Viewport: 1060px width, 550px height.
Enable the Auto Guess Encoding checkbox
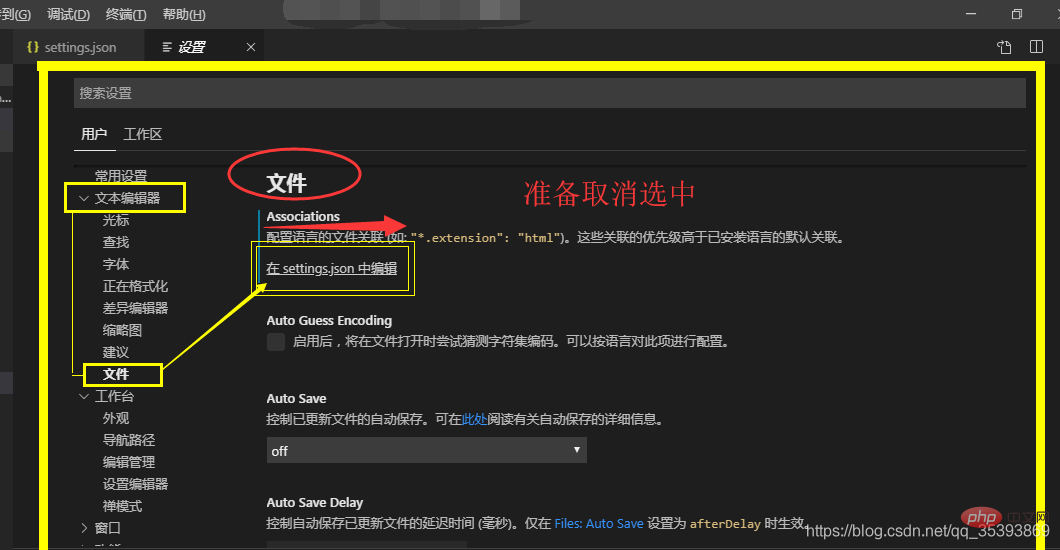point(276,342)
